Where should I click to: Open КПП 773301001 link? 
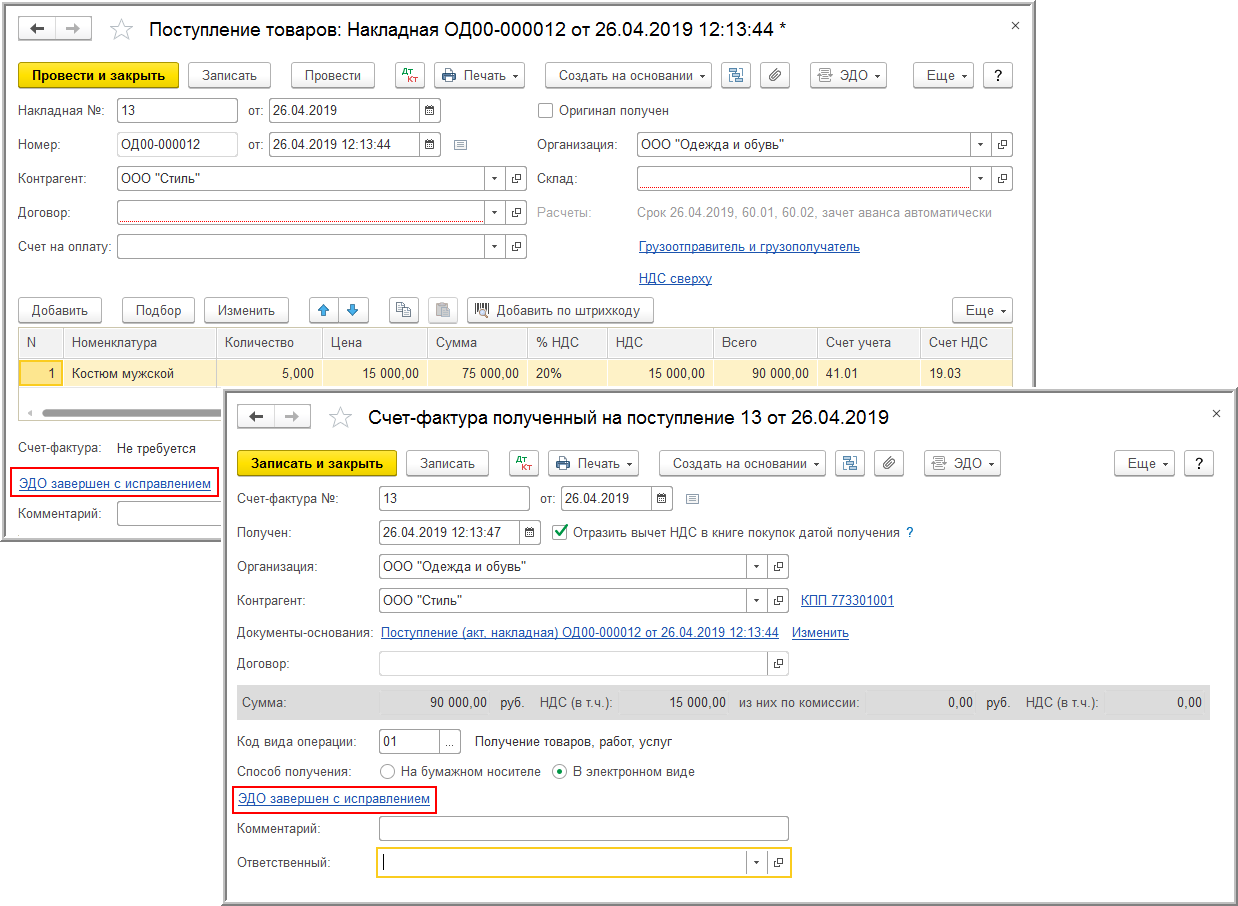click(847, 601)
